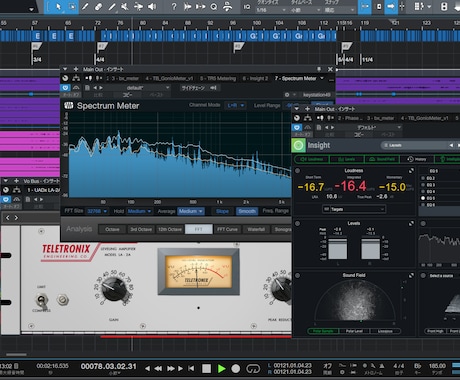The height and width of the screenshot is (380, 460).
Task: Open the Channel Mode L+R dropdown
Action: point(236,105)
